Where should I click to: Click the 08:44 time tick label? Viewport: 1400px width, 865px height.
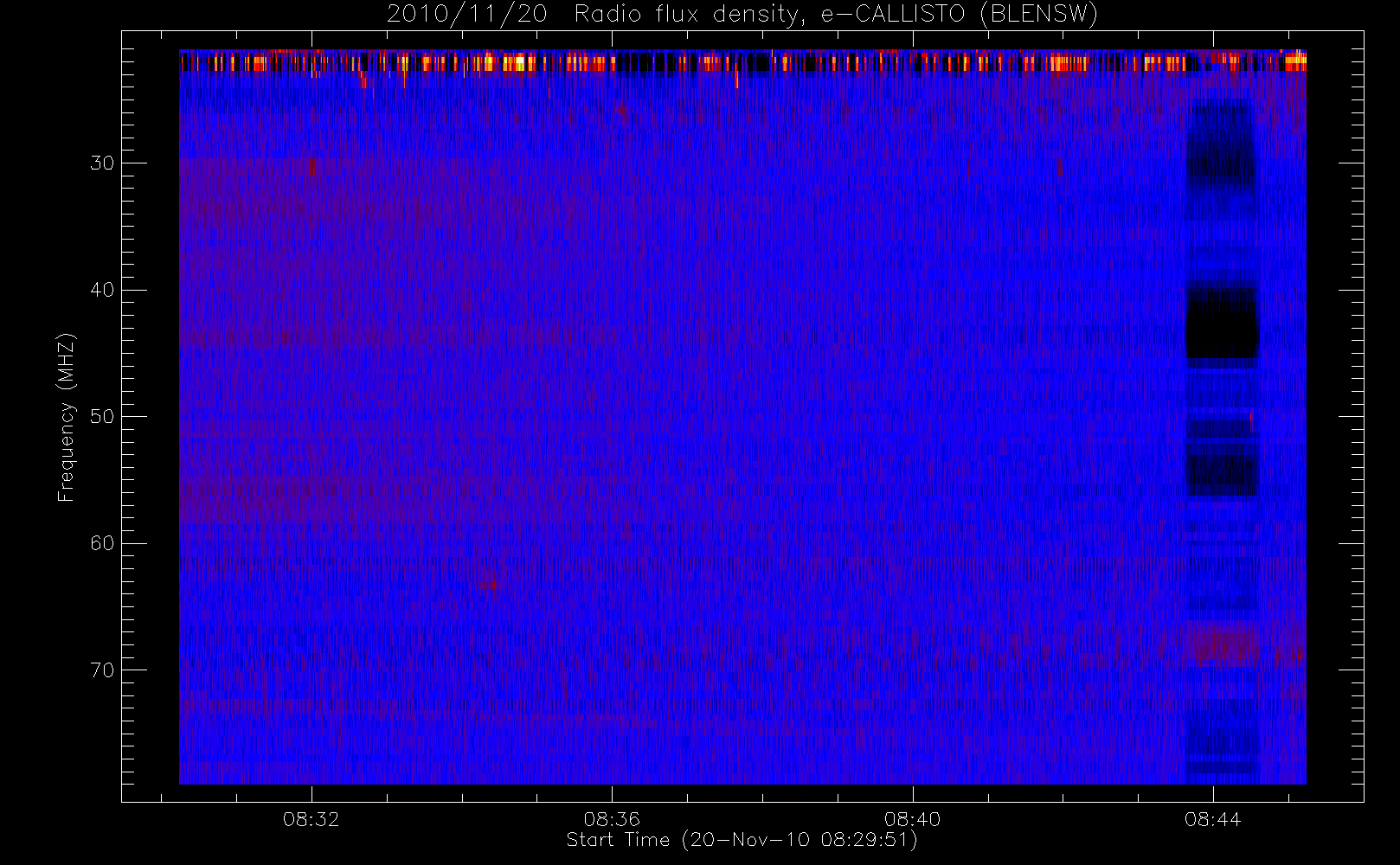point(1212,819)
